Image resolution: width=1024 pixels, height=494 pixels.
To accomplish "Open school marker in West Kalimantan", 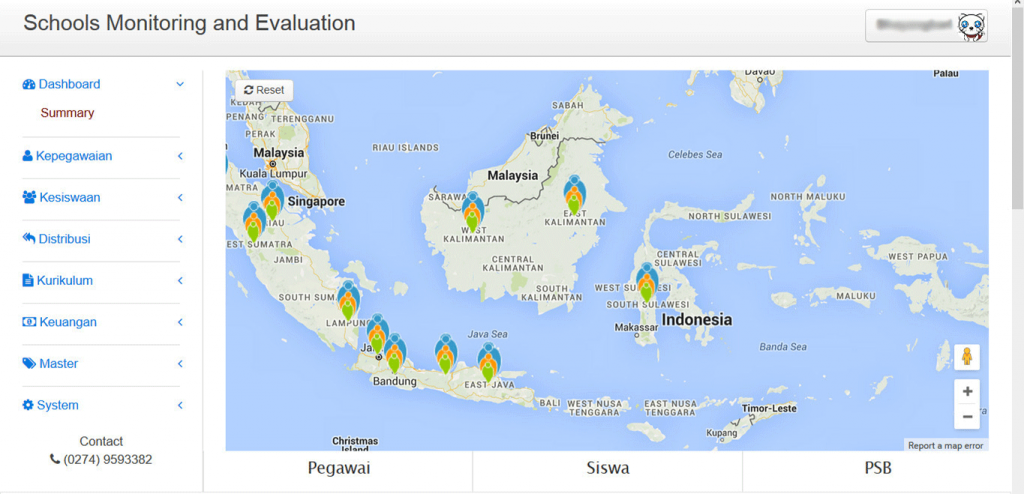I will [x=472, y=212].
